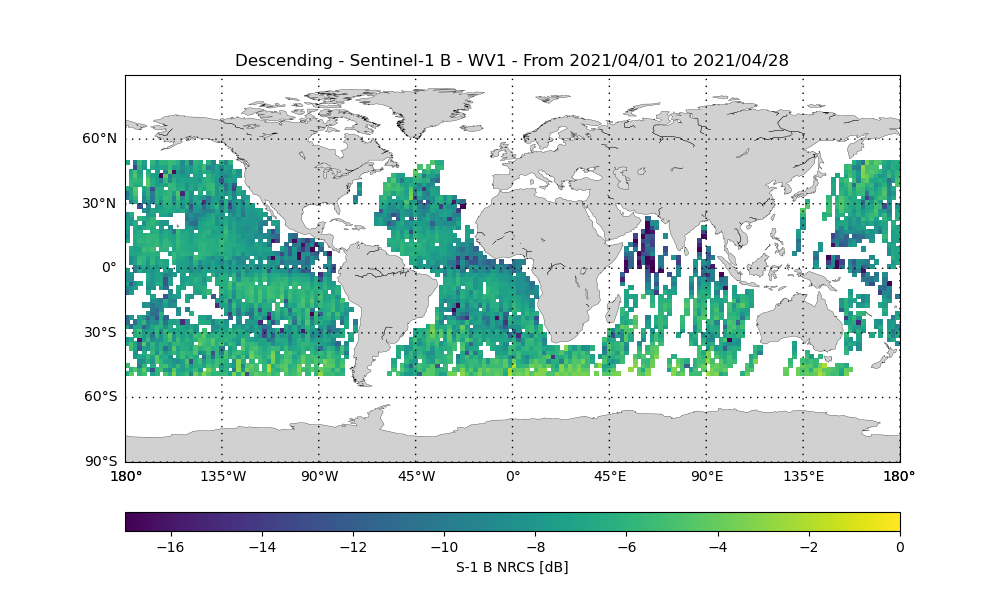The image size is (1000, 600).
Task: Click the 135°W longitude label
Action: 223,476
